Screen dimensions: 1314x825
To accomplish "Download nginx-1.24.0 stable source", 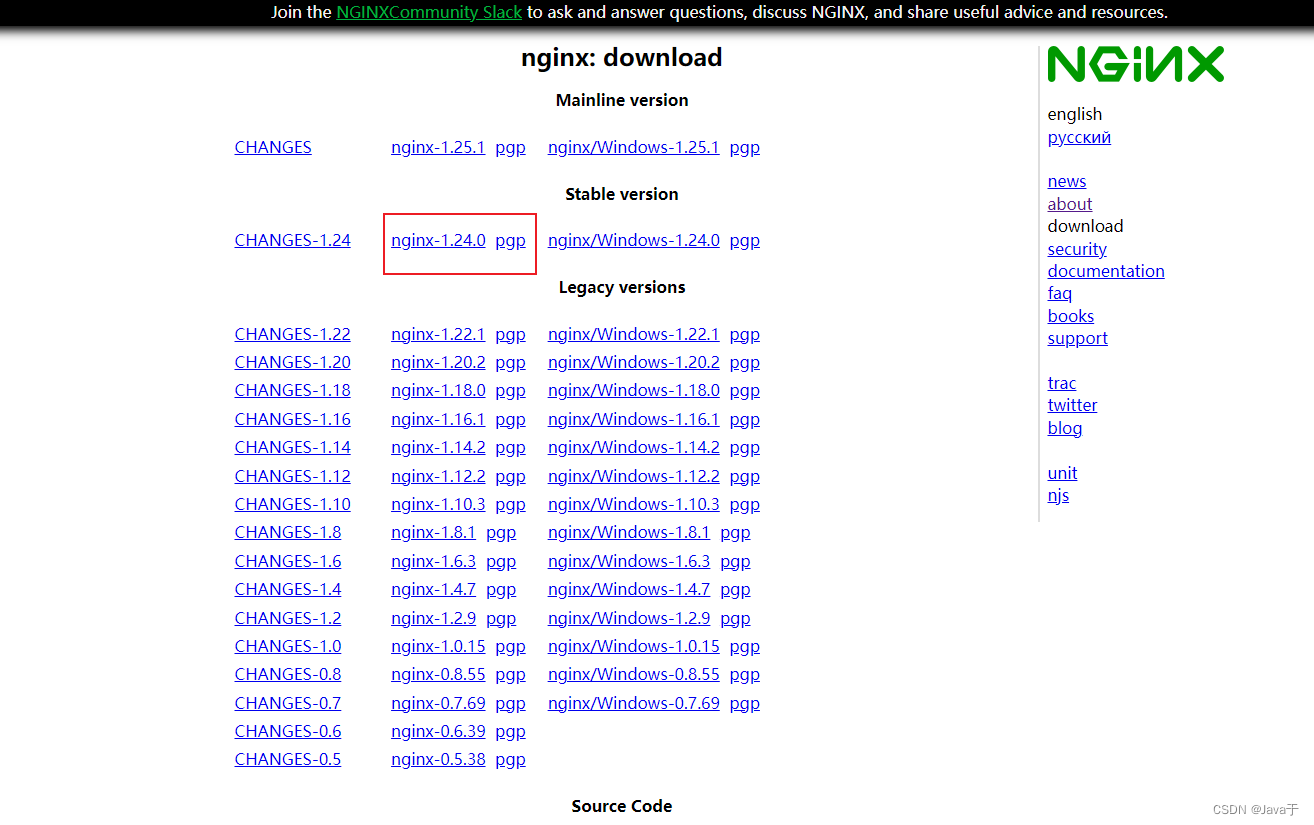I will 438,240.
